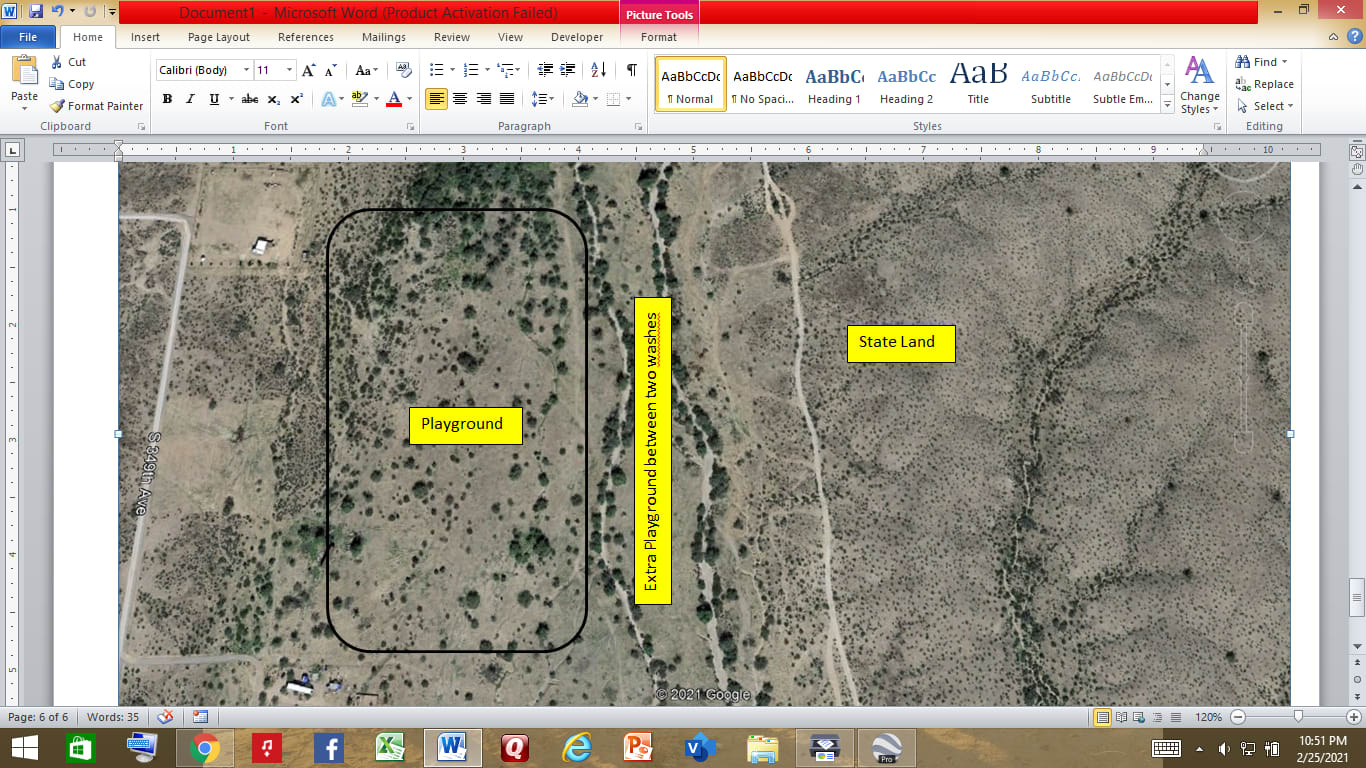
Task: Click the zoom slider handle
Action: (1297, 717)
